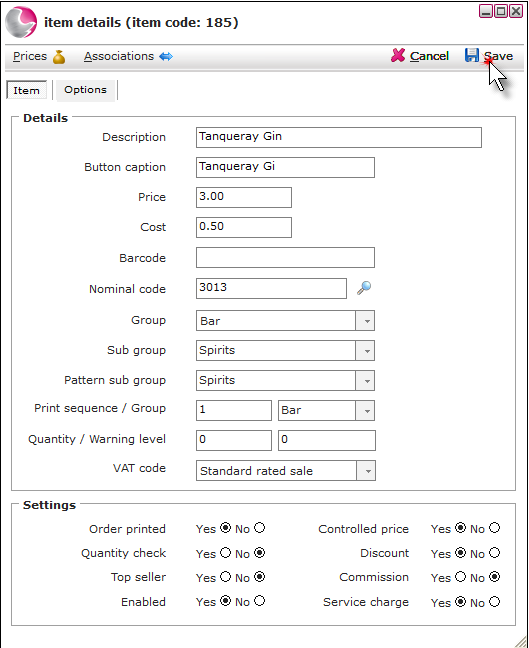Click the application logo in title bar

21,22
